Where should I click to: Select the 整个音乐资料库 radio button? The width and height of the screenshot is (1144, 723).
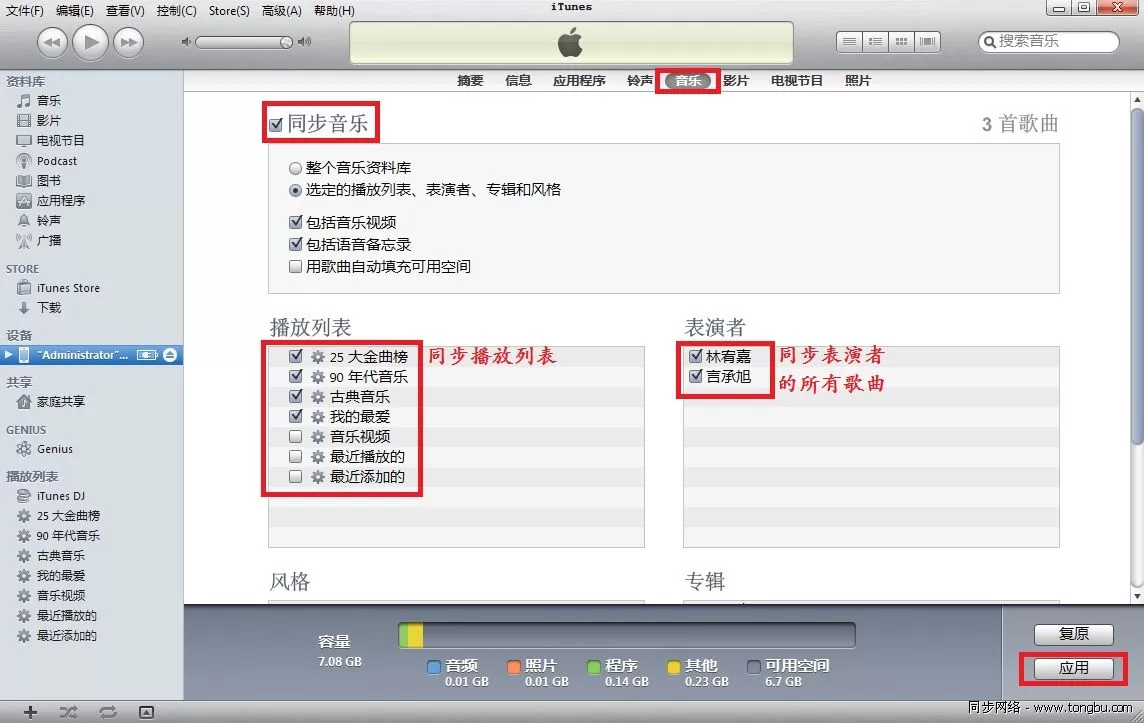[x=295, y=169]
